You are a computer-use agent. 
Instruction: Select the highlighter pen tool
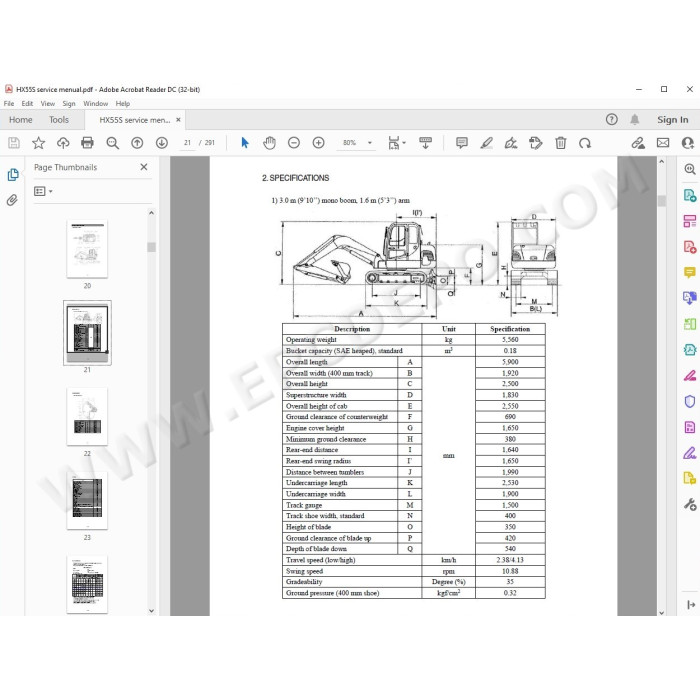(486, 143)
